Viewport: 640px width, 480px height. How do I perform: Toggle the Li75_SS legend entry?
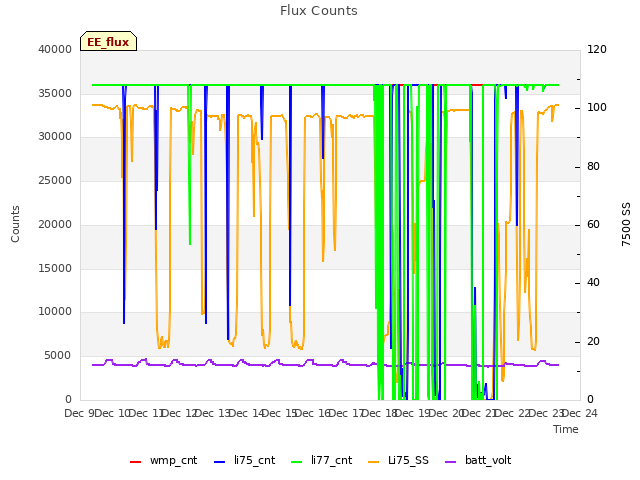click(x=398, y=460)
